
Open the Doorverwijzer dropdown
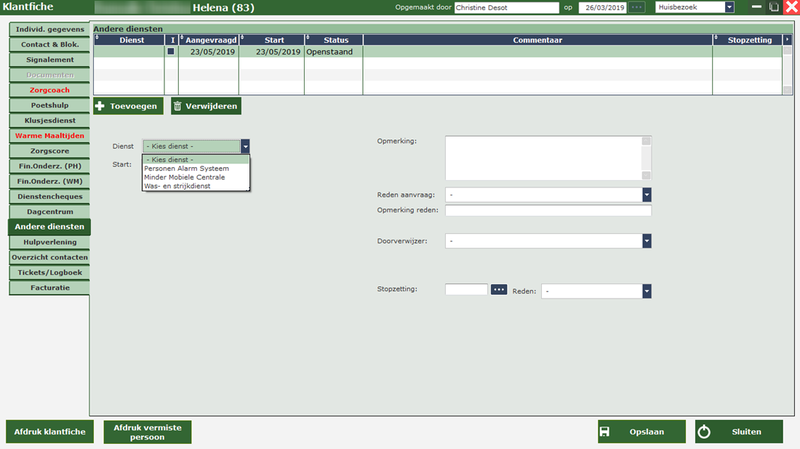pyautogui.click(x=646, y=241)
